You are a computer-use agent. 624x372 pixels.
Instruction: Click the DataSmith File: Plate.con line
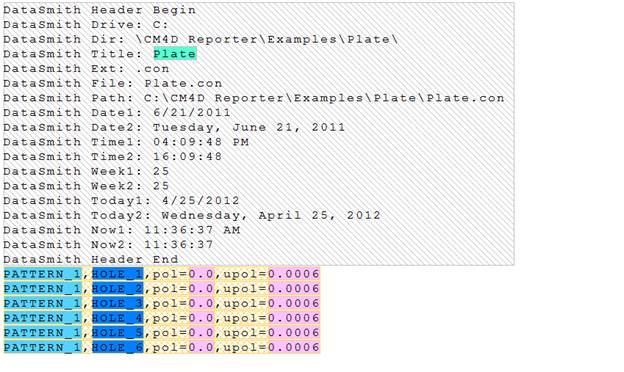click(x=113, y=83)
